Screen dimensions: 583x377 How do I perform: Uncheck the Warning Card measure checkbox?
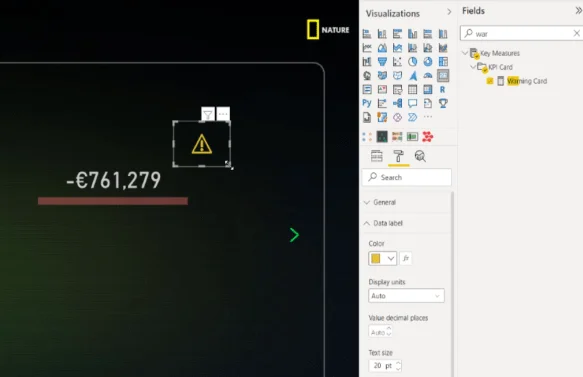[490, 81]
